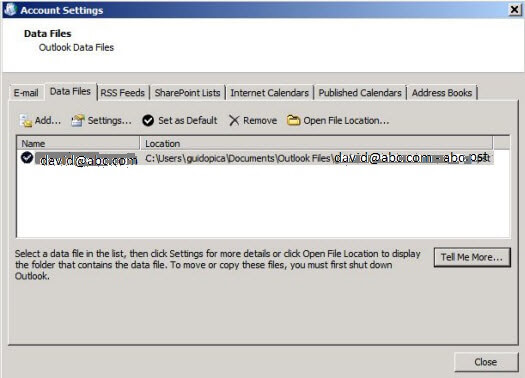Click the Close button
Viewport: 525px width, 378px height.
[486, 362]
